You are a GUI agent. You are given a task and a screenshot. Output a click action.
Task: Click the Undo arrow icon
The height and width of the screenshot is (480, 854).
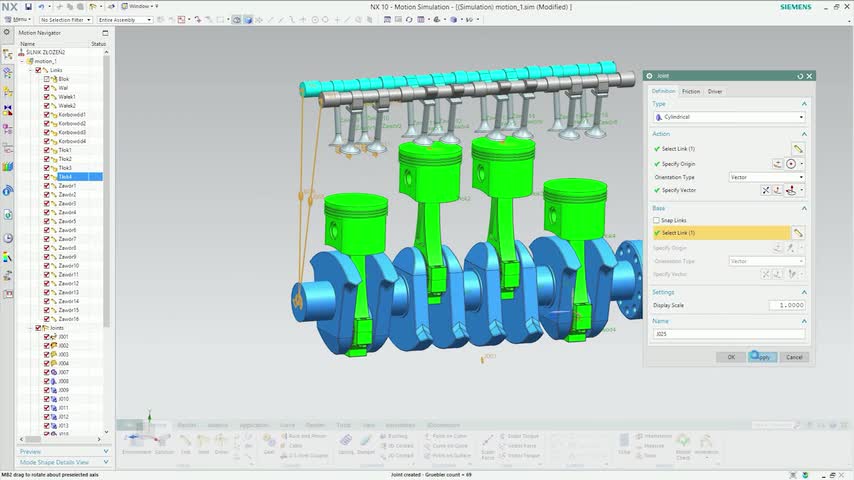41,7
